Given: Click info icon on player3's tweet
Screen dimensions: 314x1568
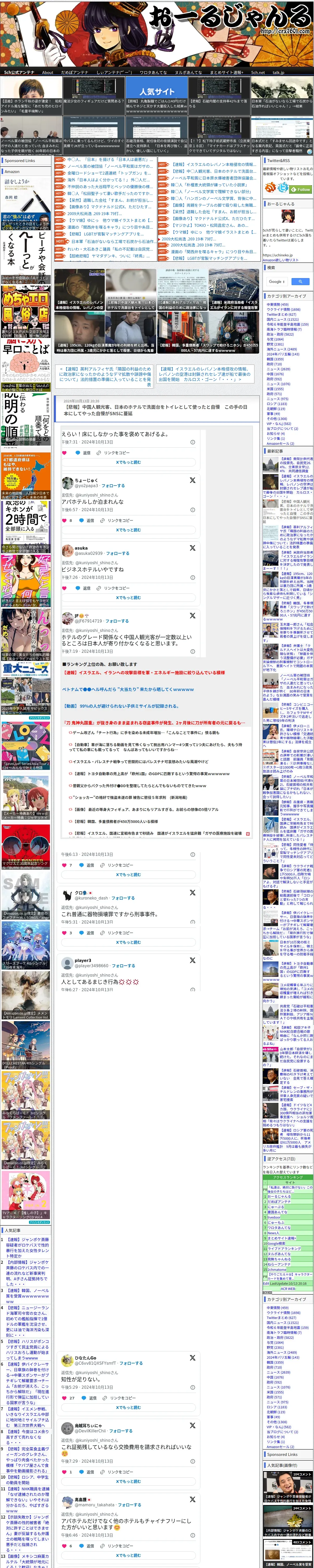Looking at the screenshot, I should pyautogui.click(x=193, y=989).
